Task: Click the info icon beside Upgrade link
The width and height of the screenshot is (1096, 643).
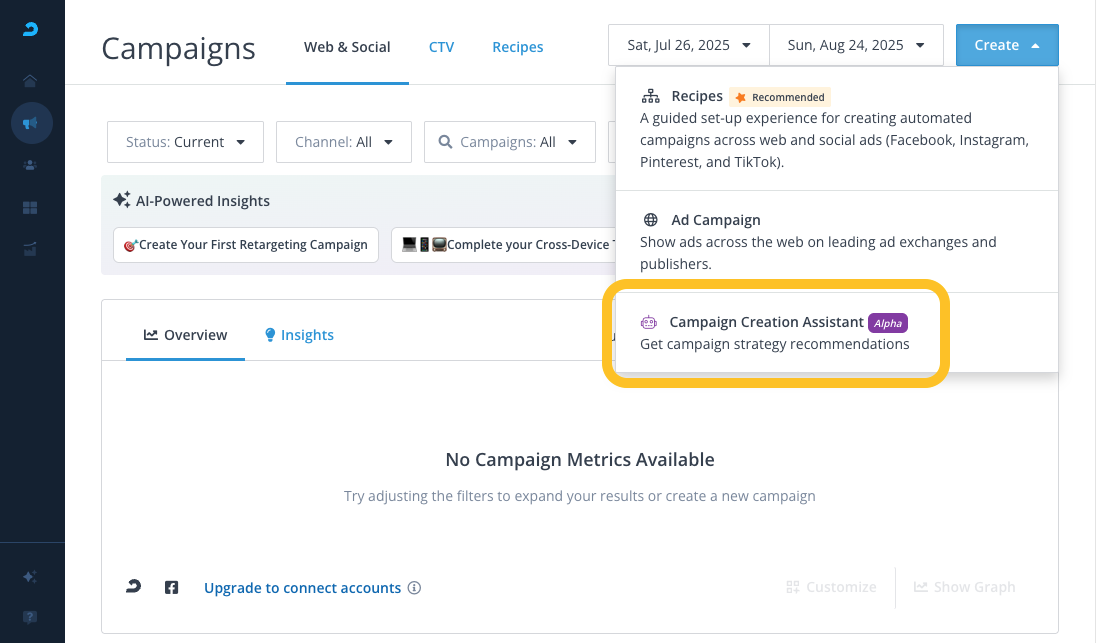Action: [414, 588]
